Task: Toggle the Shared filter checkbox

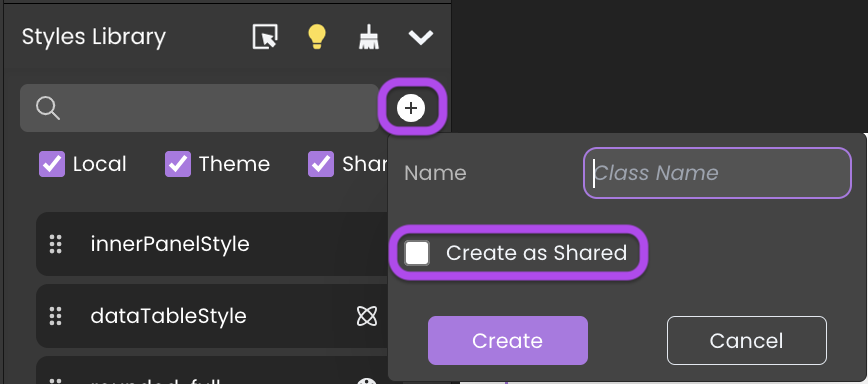Action: coord(321,164)
